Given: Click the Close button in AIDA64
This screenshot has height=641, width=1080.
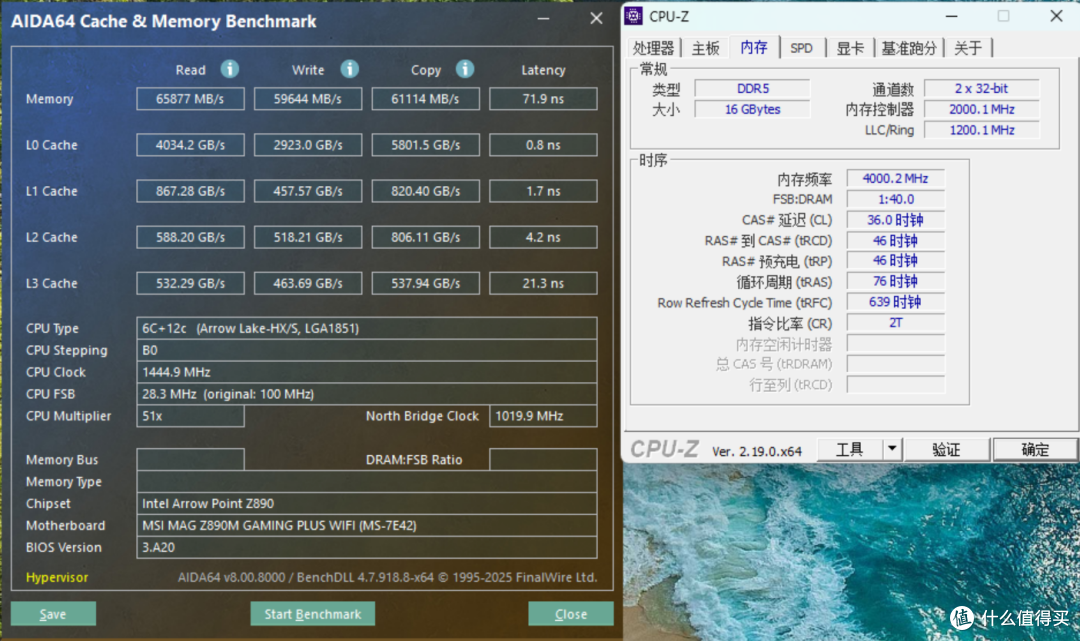Looking at the screenshot, I should (571, 614).
